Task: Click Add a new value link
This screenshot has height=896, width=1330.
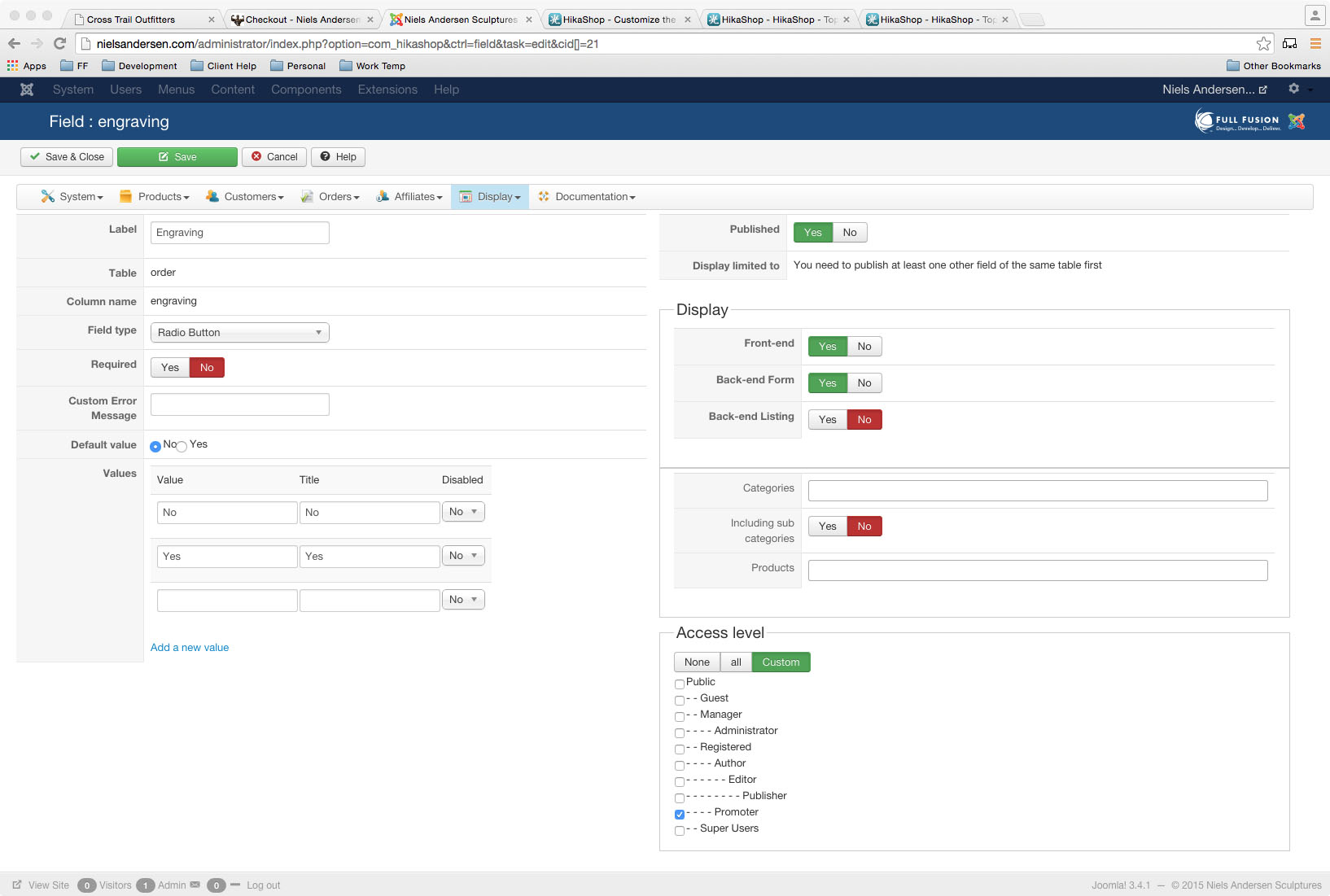Action: [190, 648]
